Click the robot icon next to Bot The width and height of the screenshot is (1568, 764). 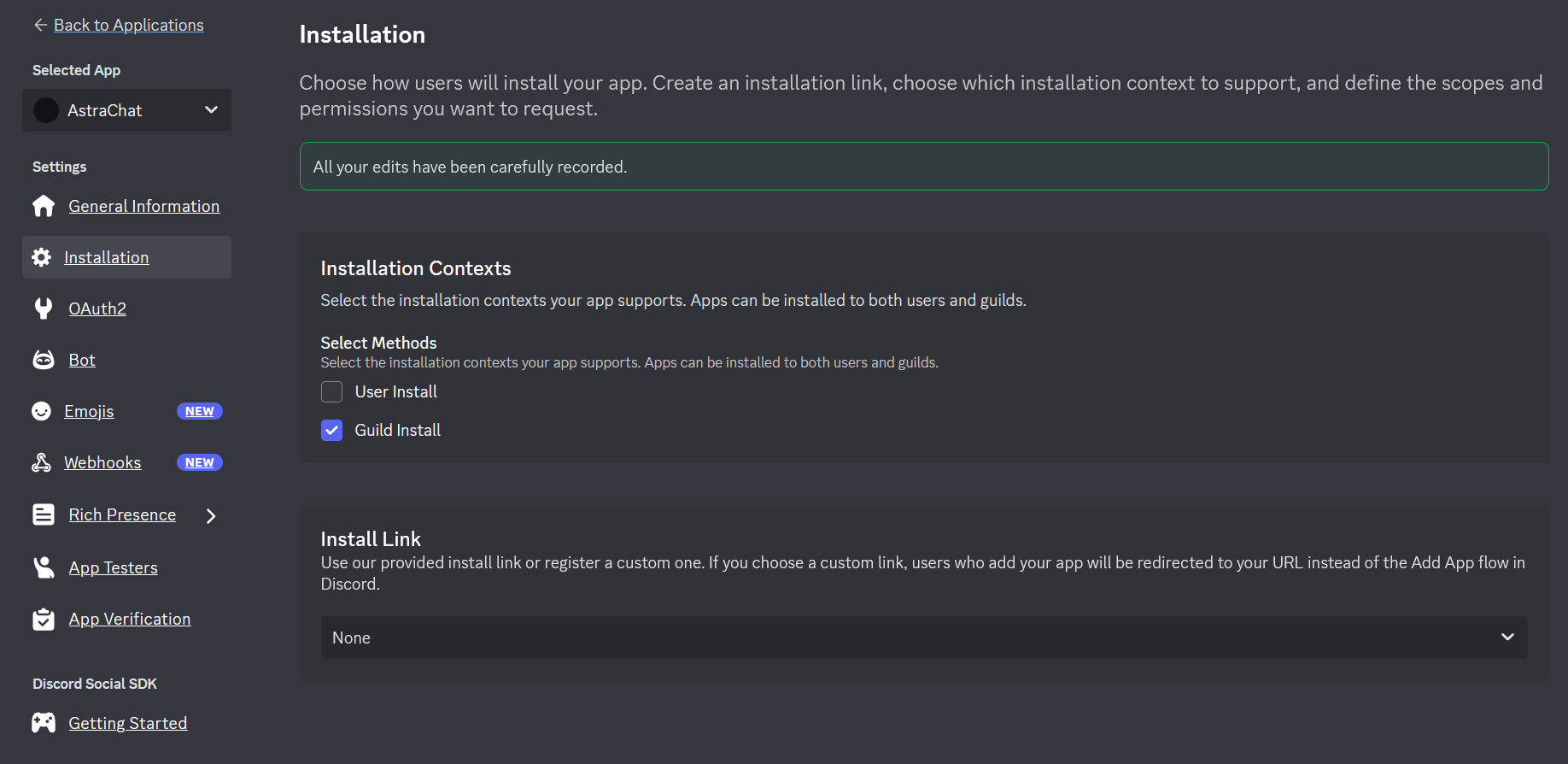[44, 360]
